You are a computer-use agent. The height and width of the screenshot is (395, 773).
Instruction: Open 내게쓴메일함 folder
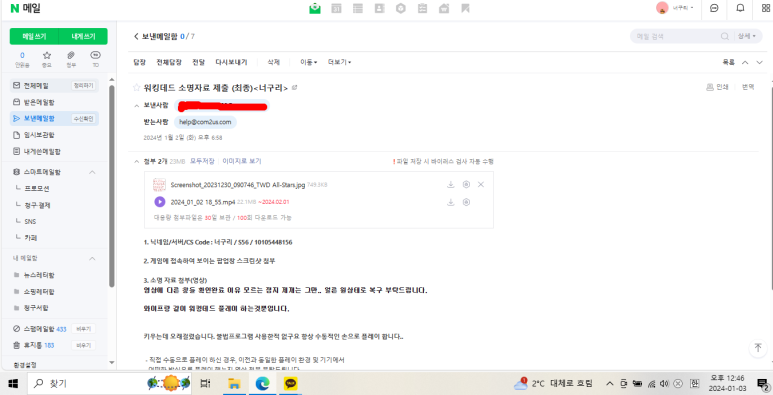tap(42, 151)
